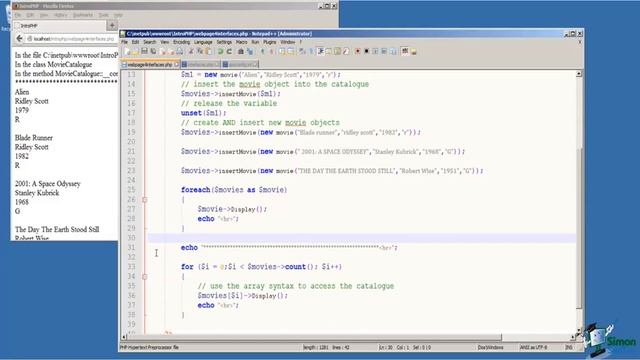
Task: Click the green Undo arrow icon
Action: point(220,51)
